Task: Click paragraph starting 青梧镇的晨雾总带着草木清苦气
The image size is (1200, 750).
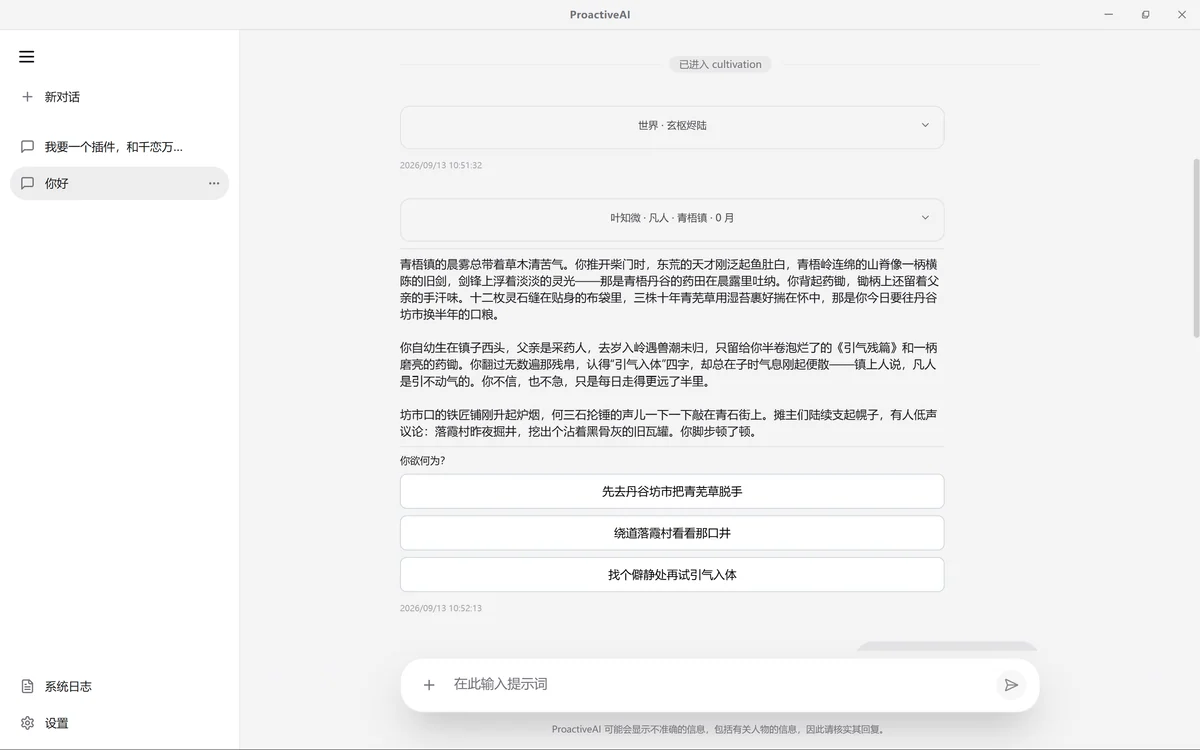Action: [669, 290]
